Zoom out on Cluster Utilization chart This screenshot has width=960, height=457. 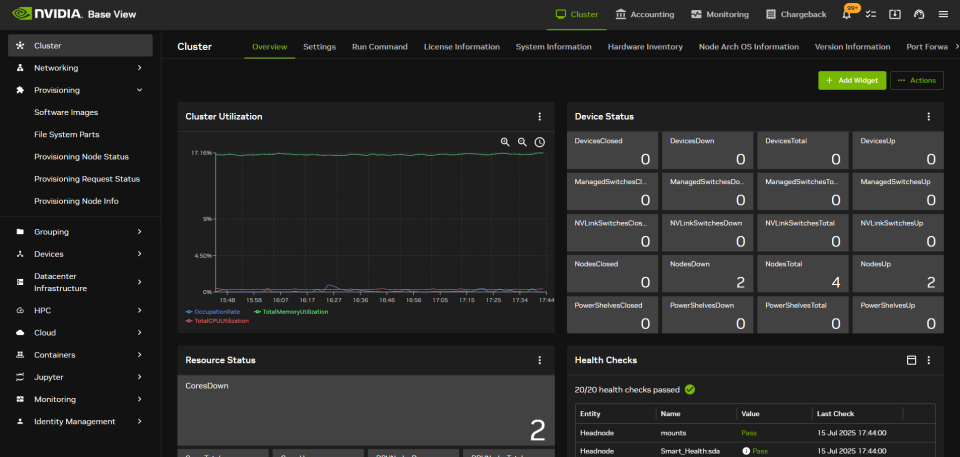522,143
